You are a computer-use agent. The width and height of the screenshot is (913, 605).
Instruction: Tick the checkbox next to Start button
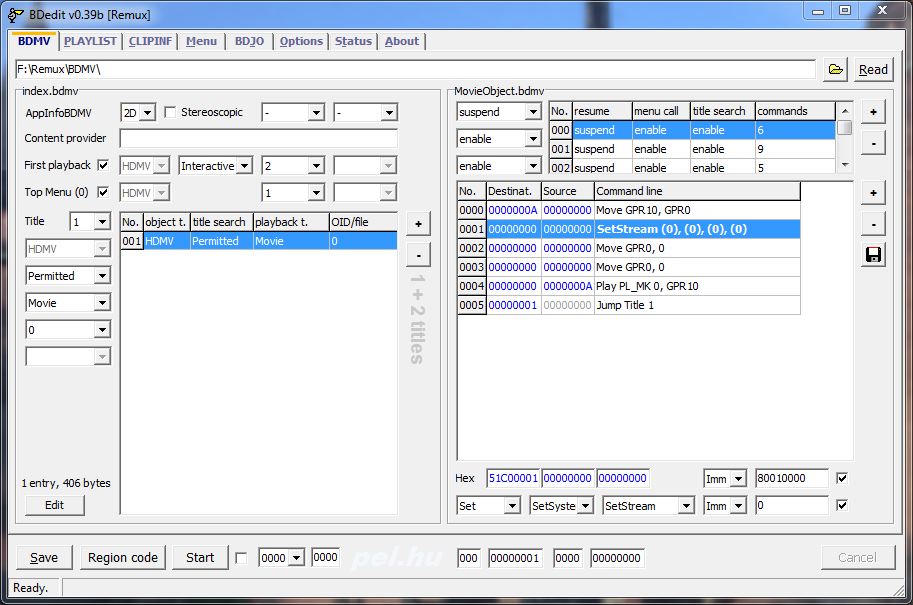coord(240,558)
